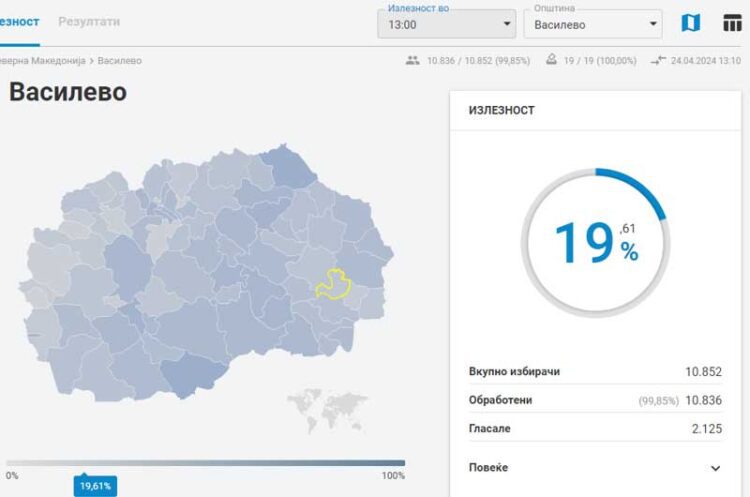The height and width of the screenshot is (497, 750).
Task: Click the voters people icon
Action: tap(412, 60)
